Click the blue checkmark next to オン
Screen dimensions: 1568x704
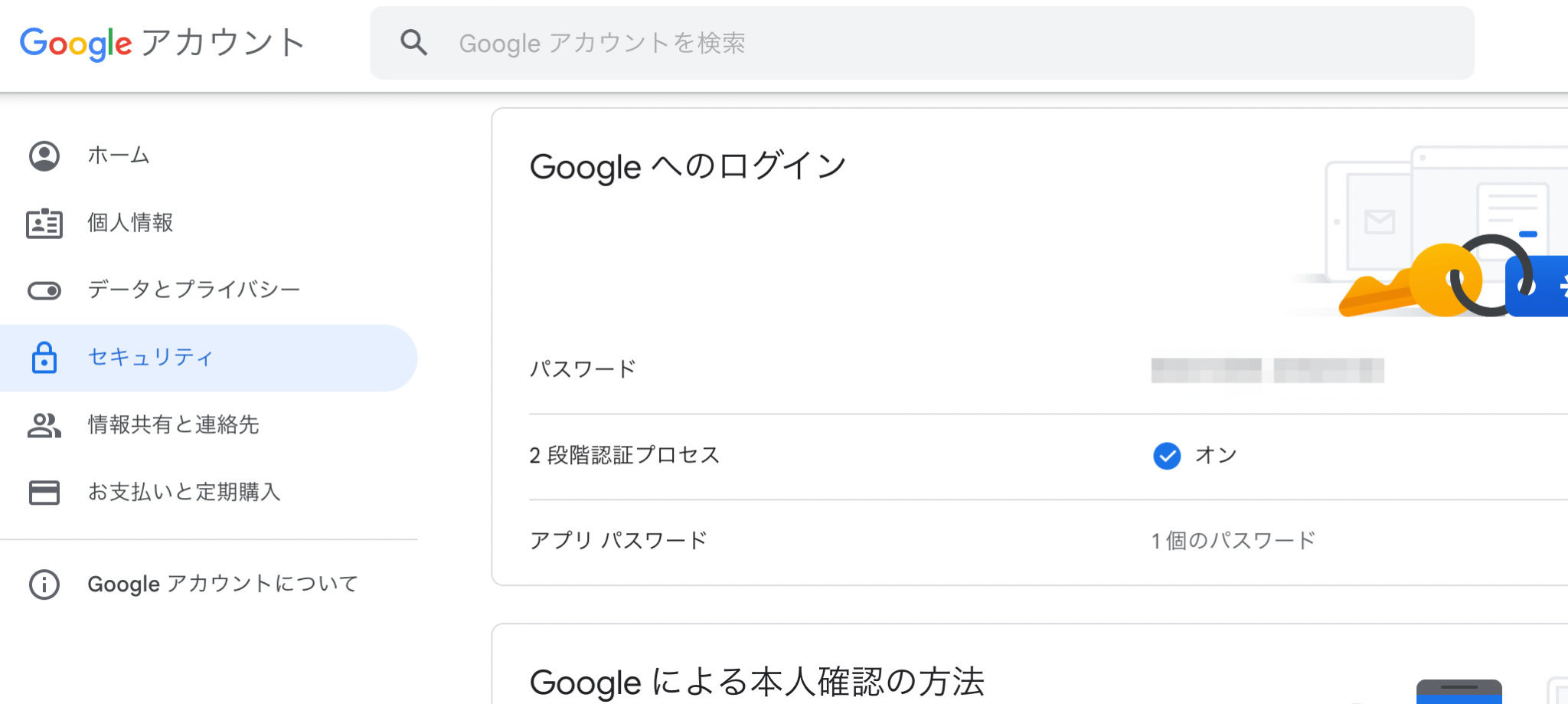coord(1167,456)
